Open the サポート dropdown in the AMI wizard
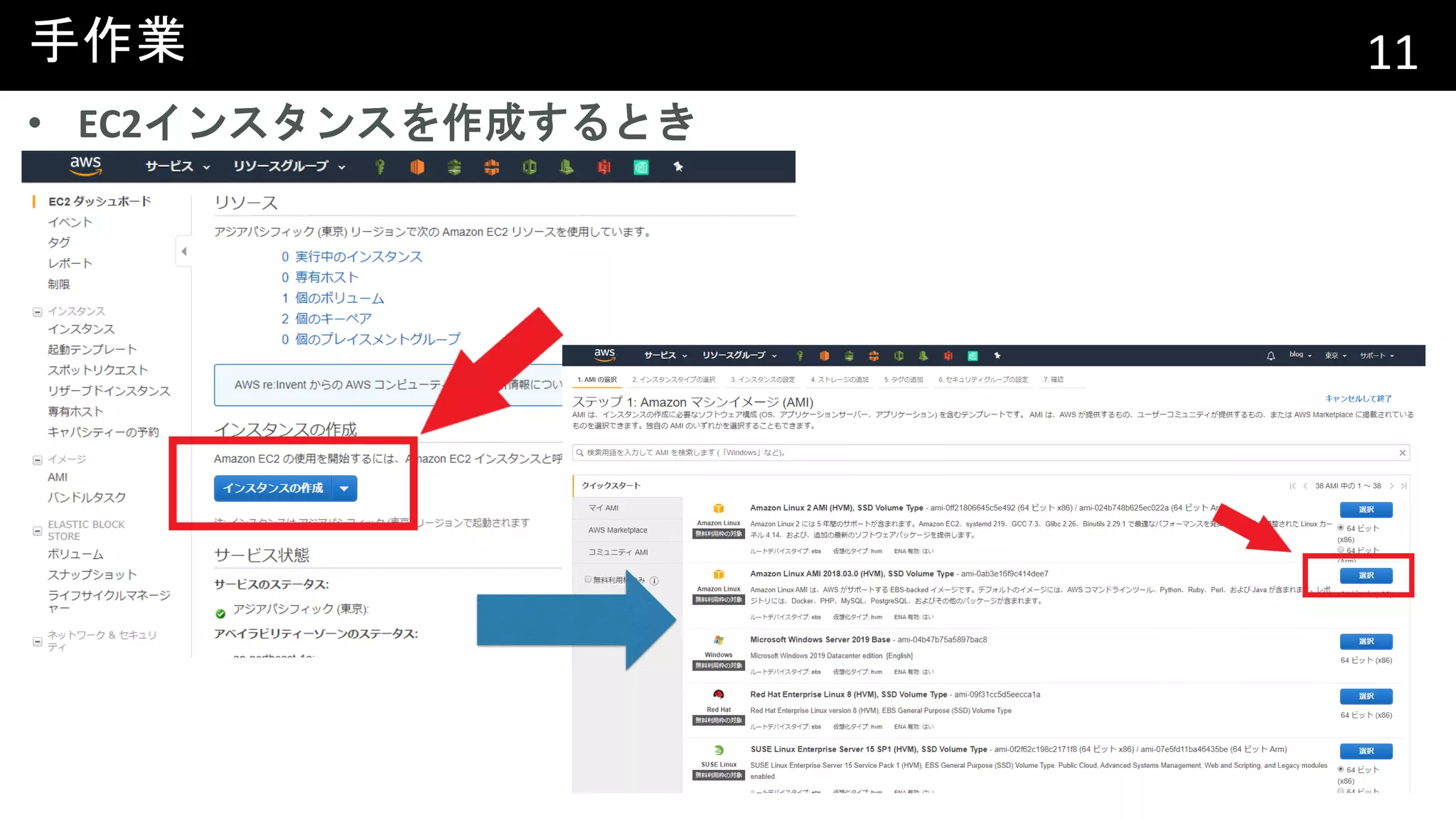The width and height of the screenshot is (1456, 819). coord(1377,355)
